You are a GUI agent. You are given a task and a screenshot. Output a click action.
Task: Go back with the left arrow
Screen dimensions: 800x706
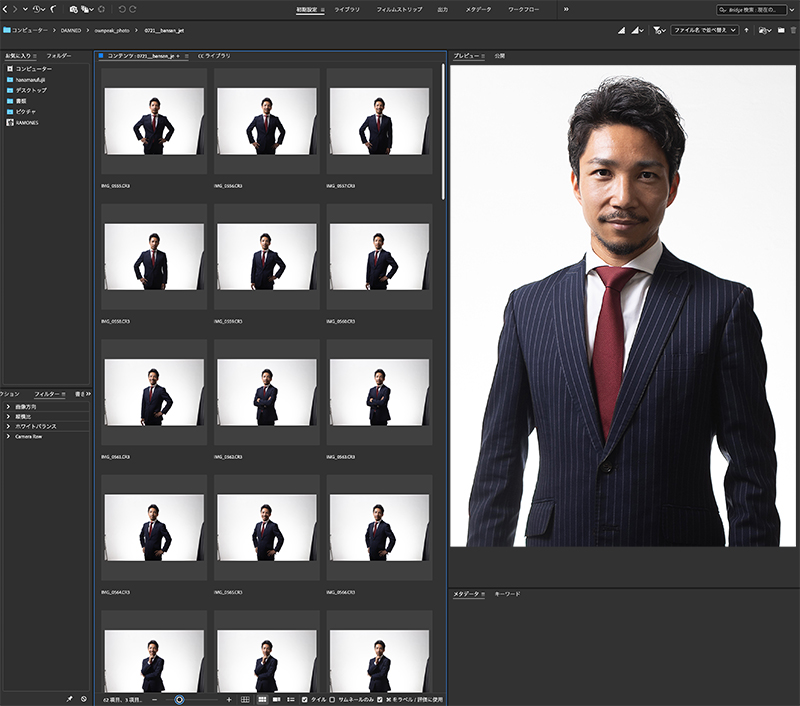click(x=5, y=9)
